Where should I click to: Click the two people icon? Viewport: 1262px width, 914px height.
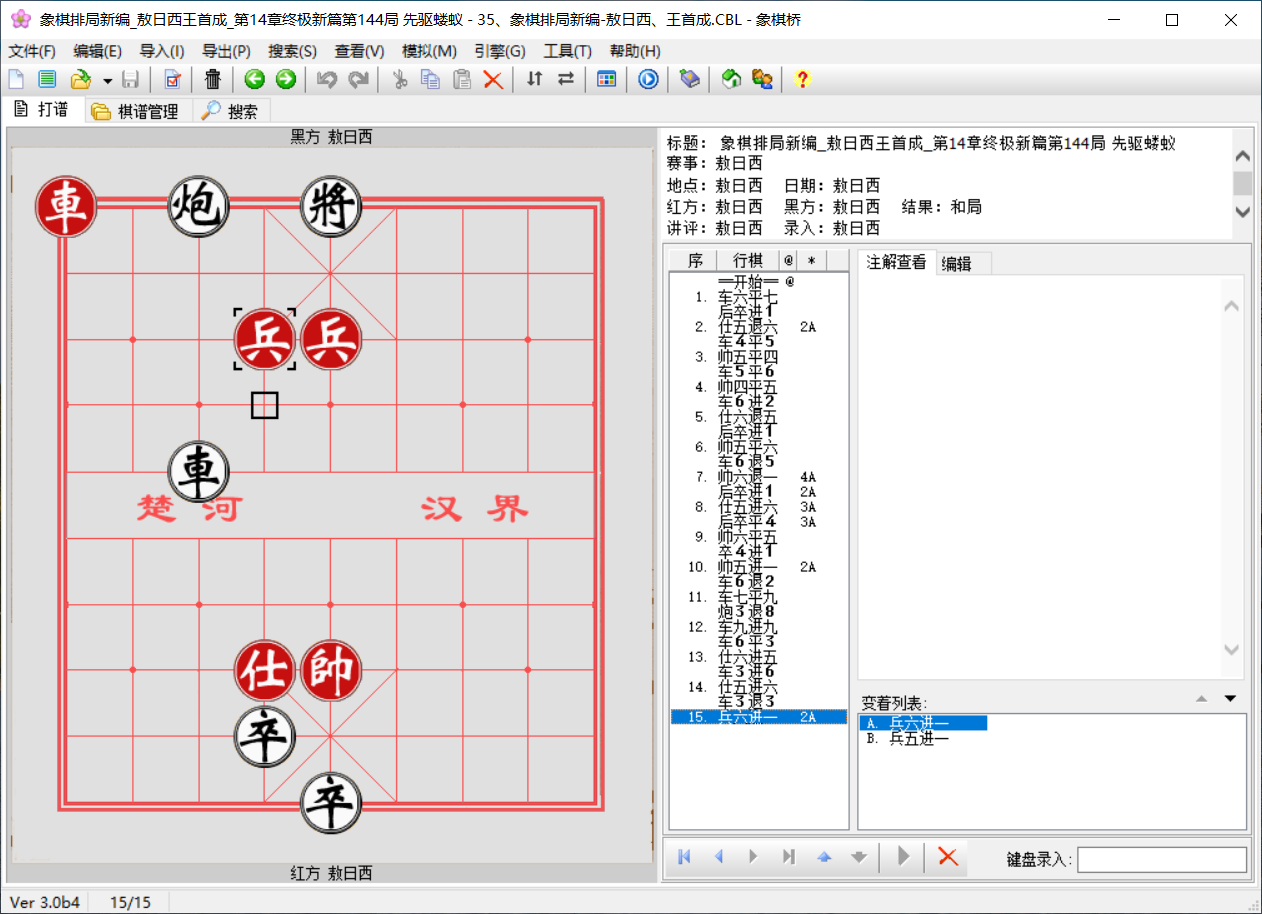tap(762, 80)
